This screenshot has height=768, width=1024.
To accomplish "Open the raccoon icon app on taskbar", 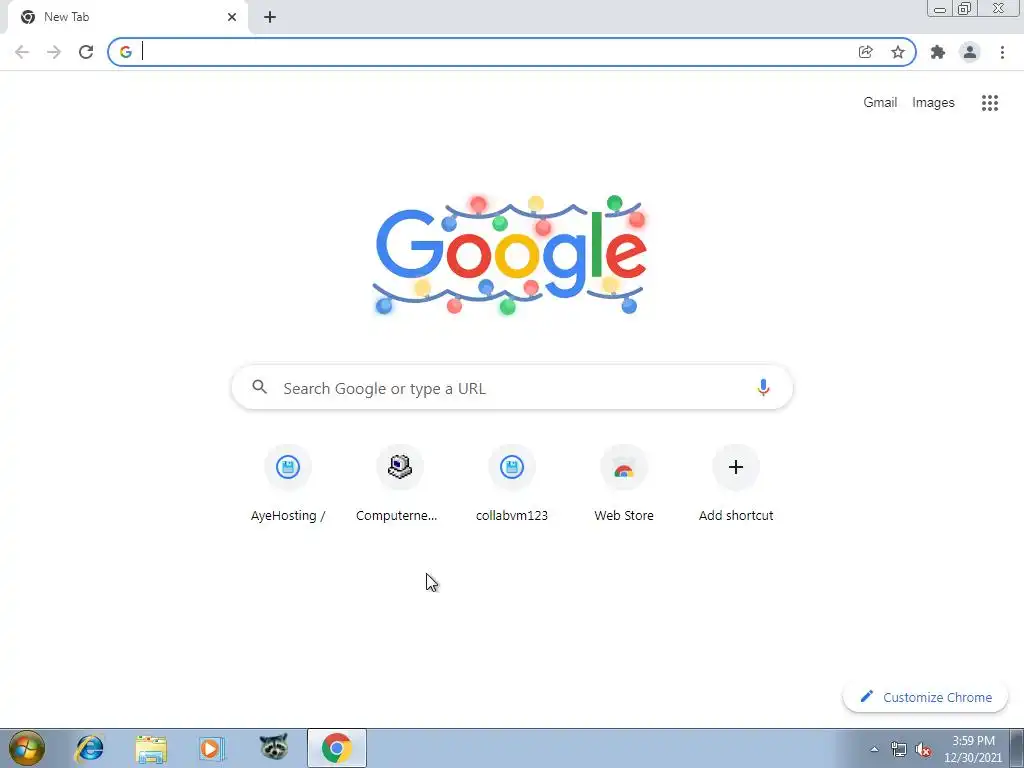I will [274, 748].
